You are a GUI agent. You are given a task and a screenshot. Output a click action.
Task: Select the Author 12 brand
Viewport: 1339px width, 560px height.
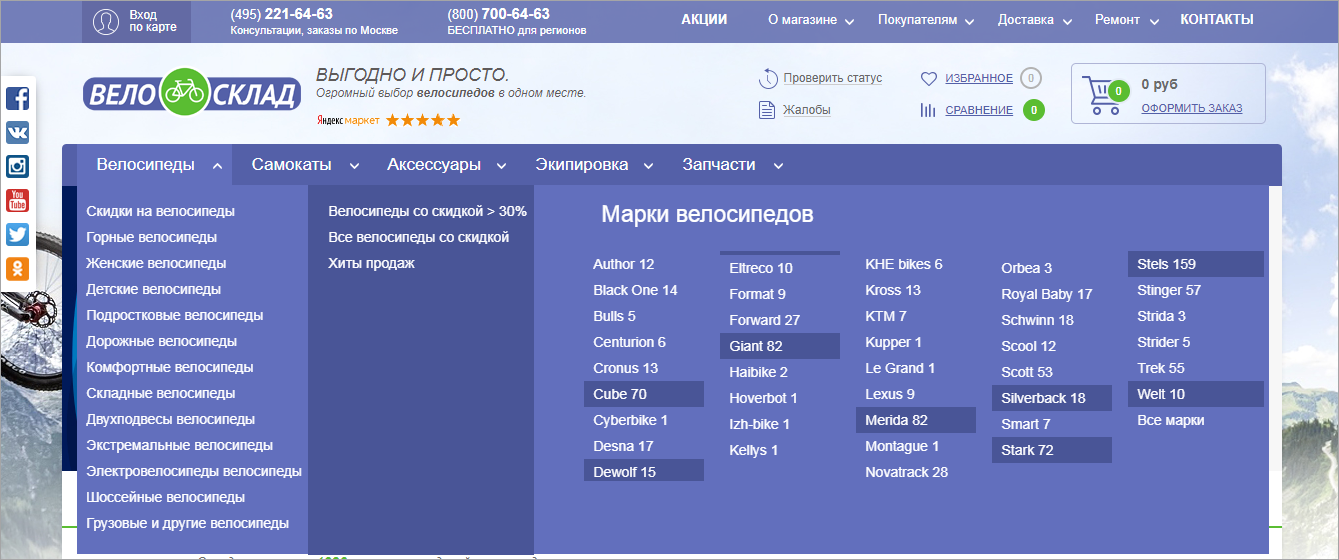pyautogui.click(x=624, y=264)
